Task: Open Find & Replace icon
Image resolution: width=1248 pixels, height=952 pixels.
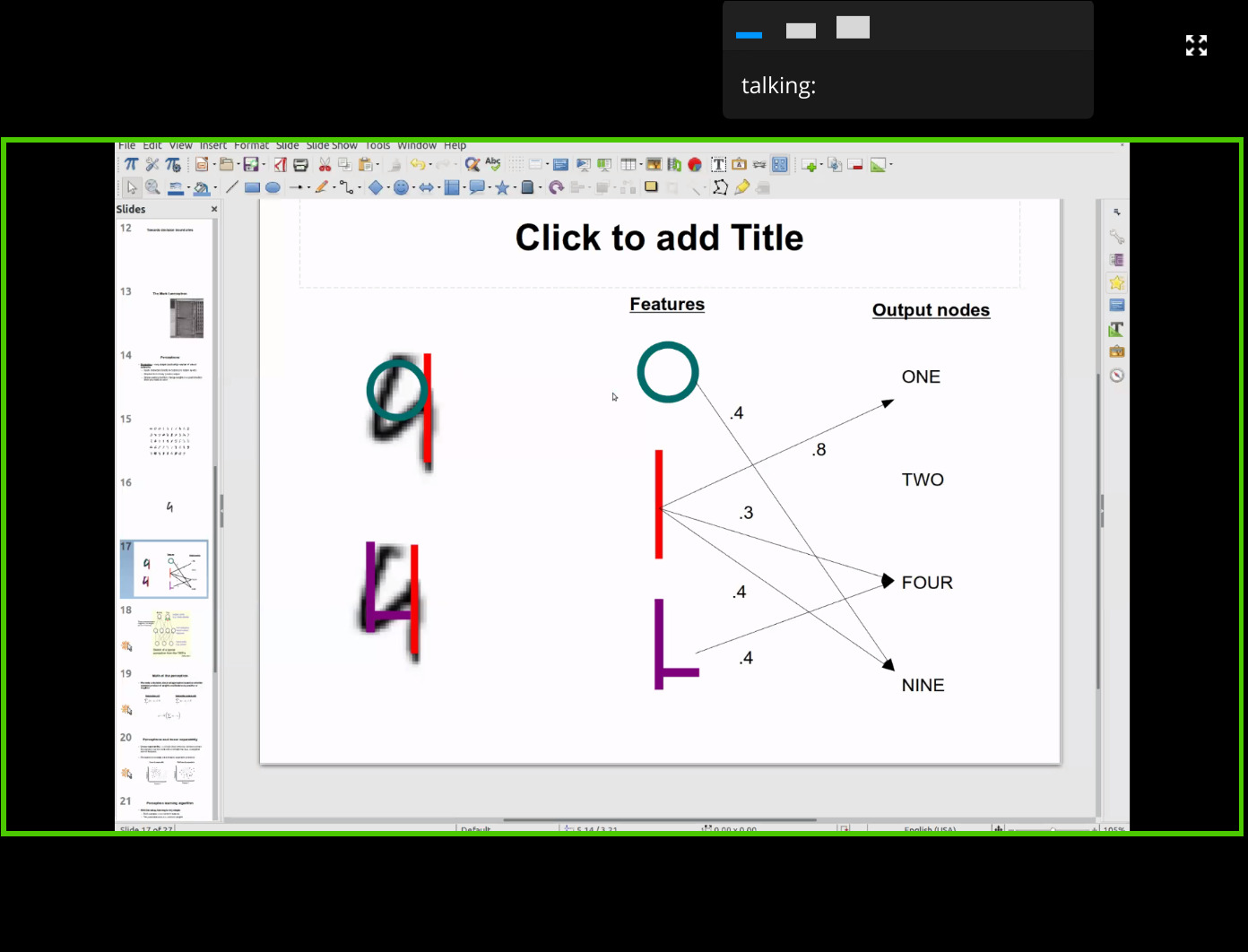Action: tap(472, 164)
